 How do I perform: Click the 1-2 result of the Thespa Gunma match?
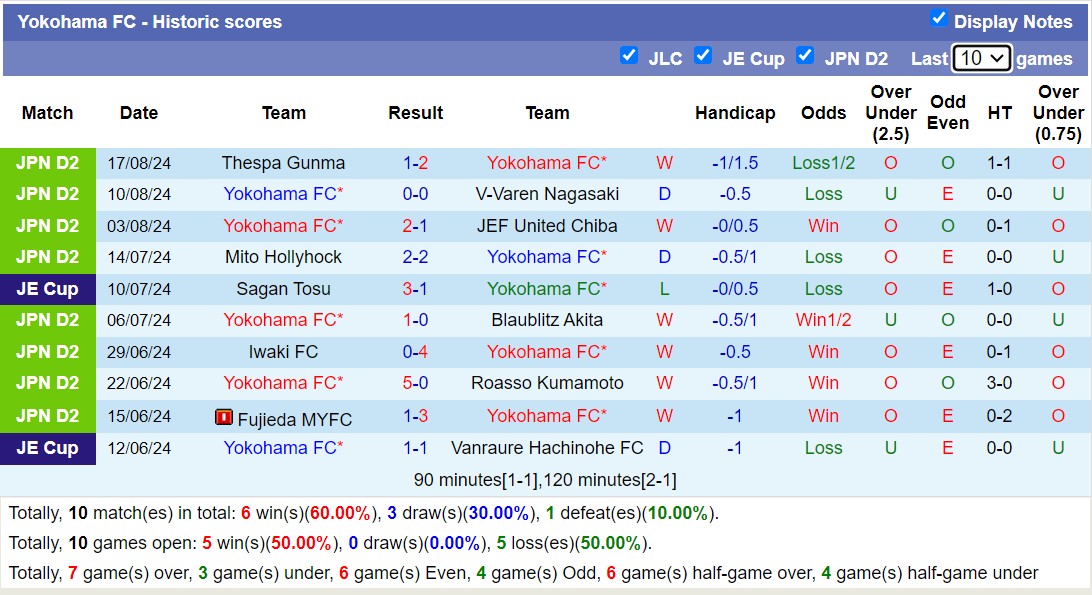tap(416, 162)
